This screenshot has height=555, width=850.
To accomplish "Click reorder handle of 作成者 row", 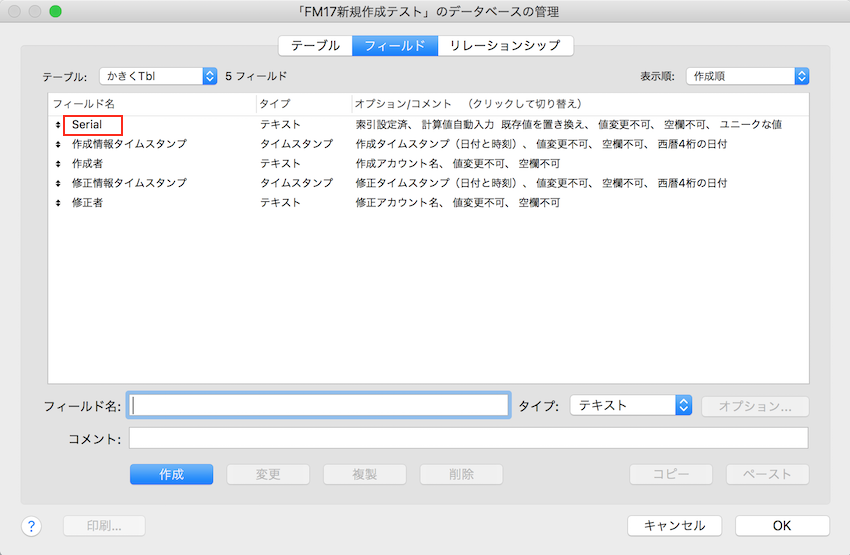I will tap(58, 164).
